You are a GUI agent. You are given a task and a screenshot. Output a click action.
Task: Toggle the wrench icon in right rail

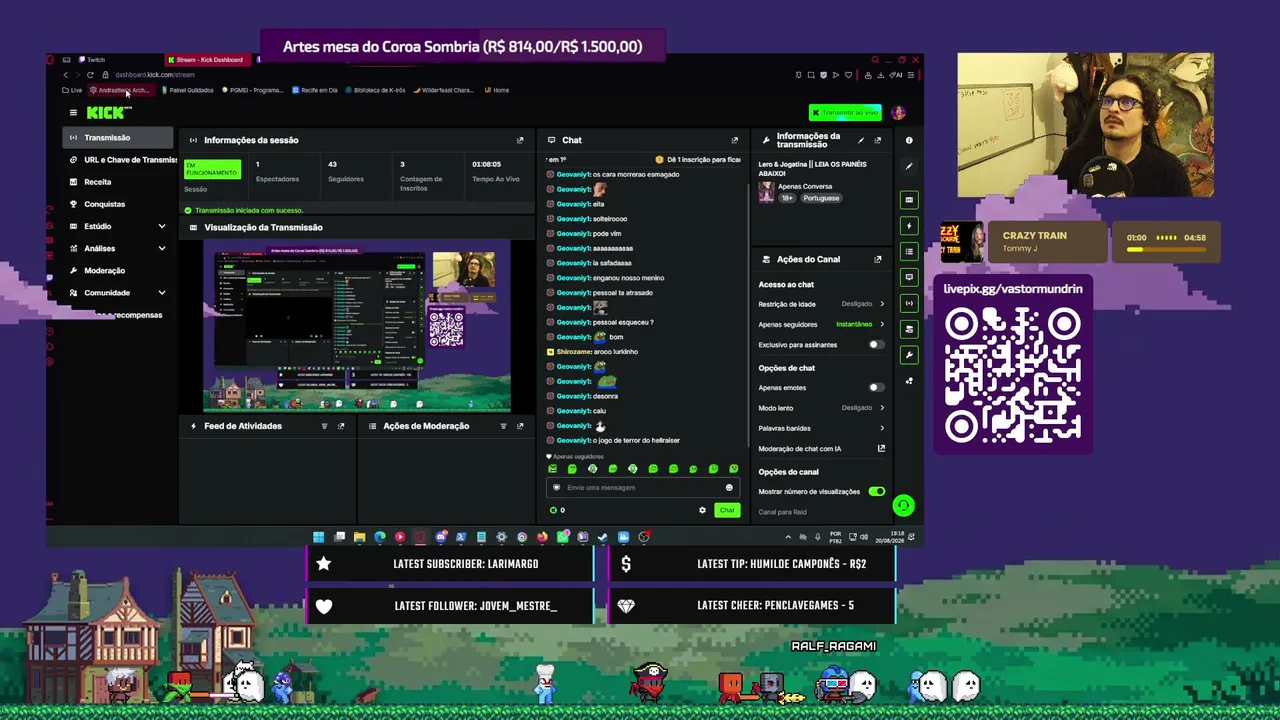(x=909, y=355)
